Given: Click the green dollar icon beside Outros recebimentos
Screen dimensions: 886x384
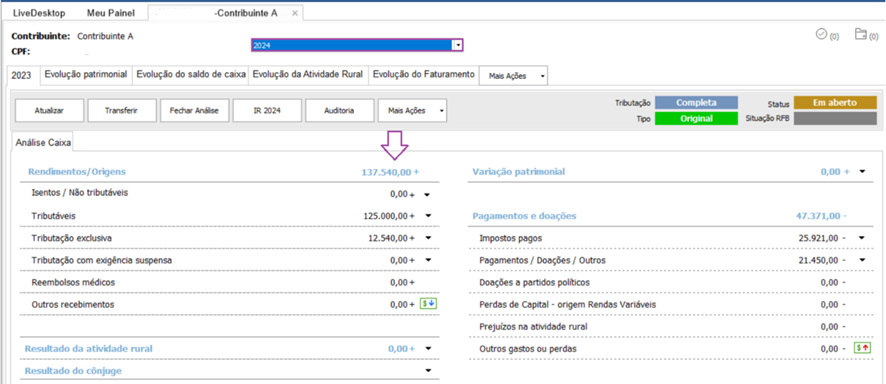Looking at the screenshot, I should pyautogui.click(x=429, y=304).
